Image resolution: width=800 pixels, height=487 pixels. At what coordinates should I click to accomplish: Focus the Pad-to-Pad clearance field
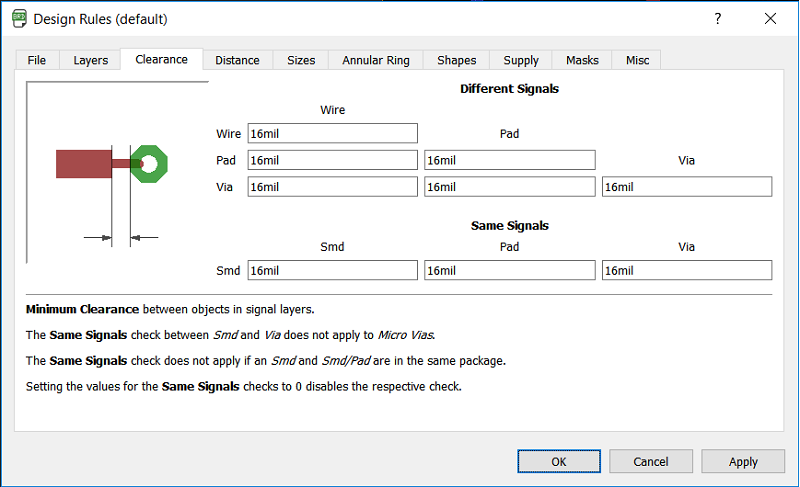(510, 160)
